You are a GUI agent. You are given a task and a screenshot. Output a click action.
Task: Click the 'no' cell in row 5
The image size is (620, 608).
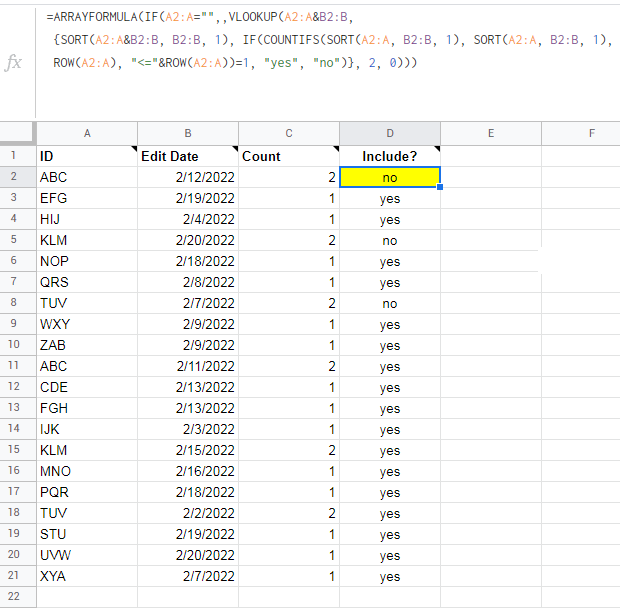[390, 240]
